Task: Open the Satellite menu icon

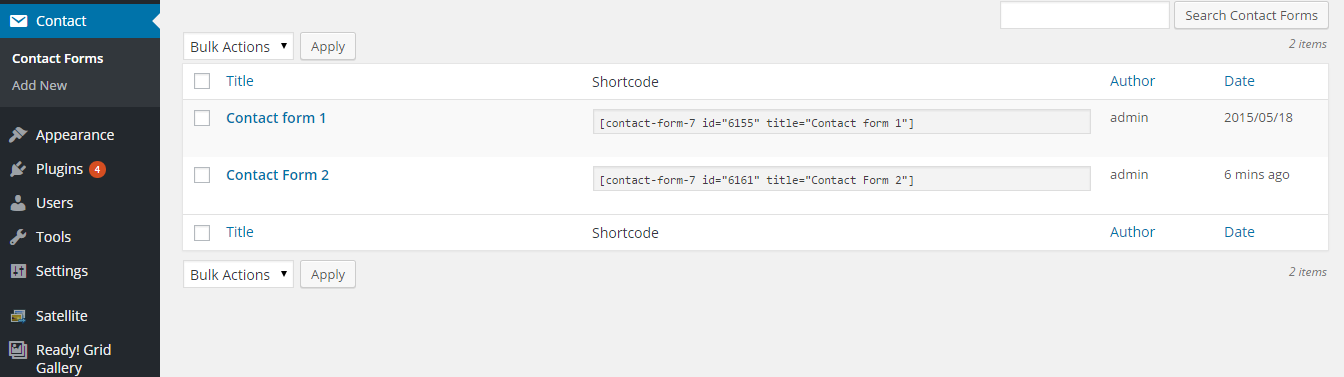Action: tap(18, 316)
